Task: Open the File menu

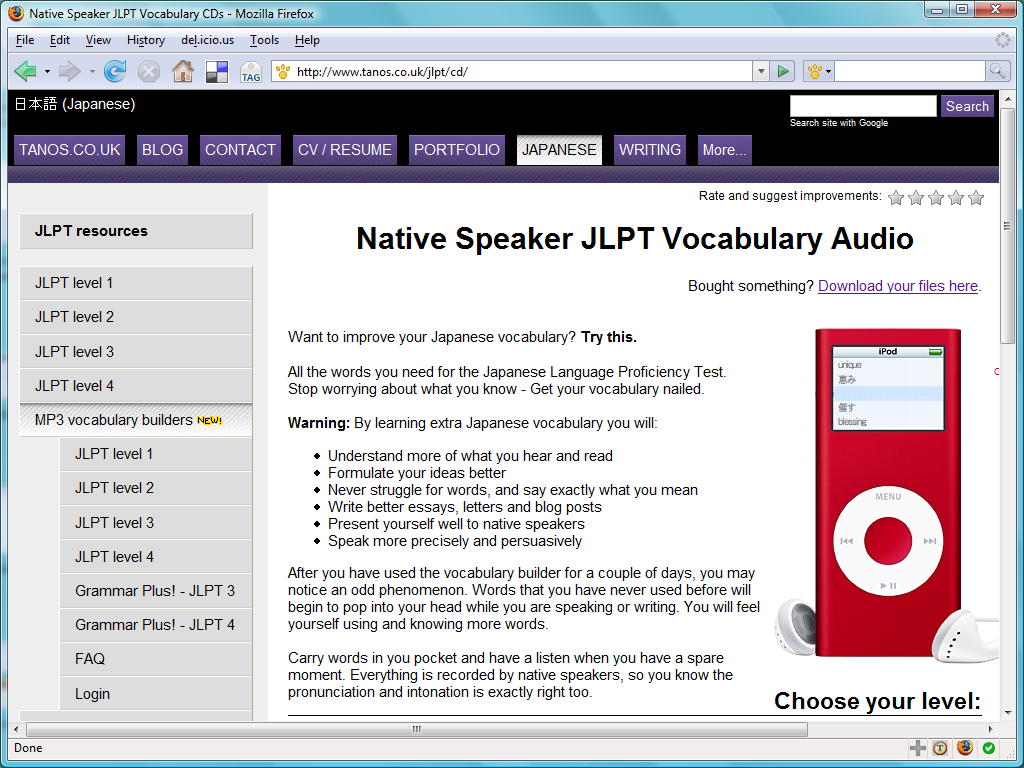Action: [25, 40]
